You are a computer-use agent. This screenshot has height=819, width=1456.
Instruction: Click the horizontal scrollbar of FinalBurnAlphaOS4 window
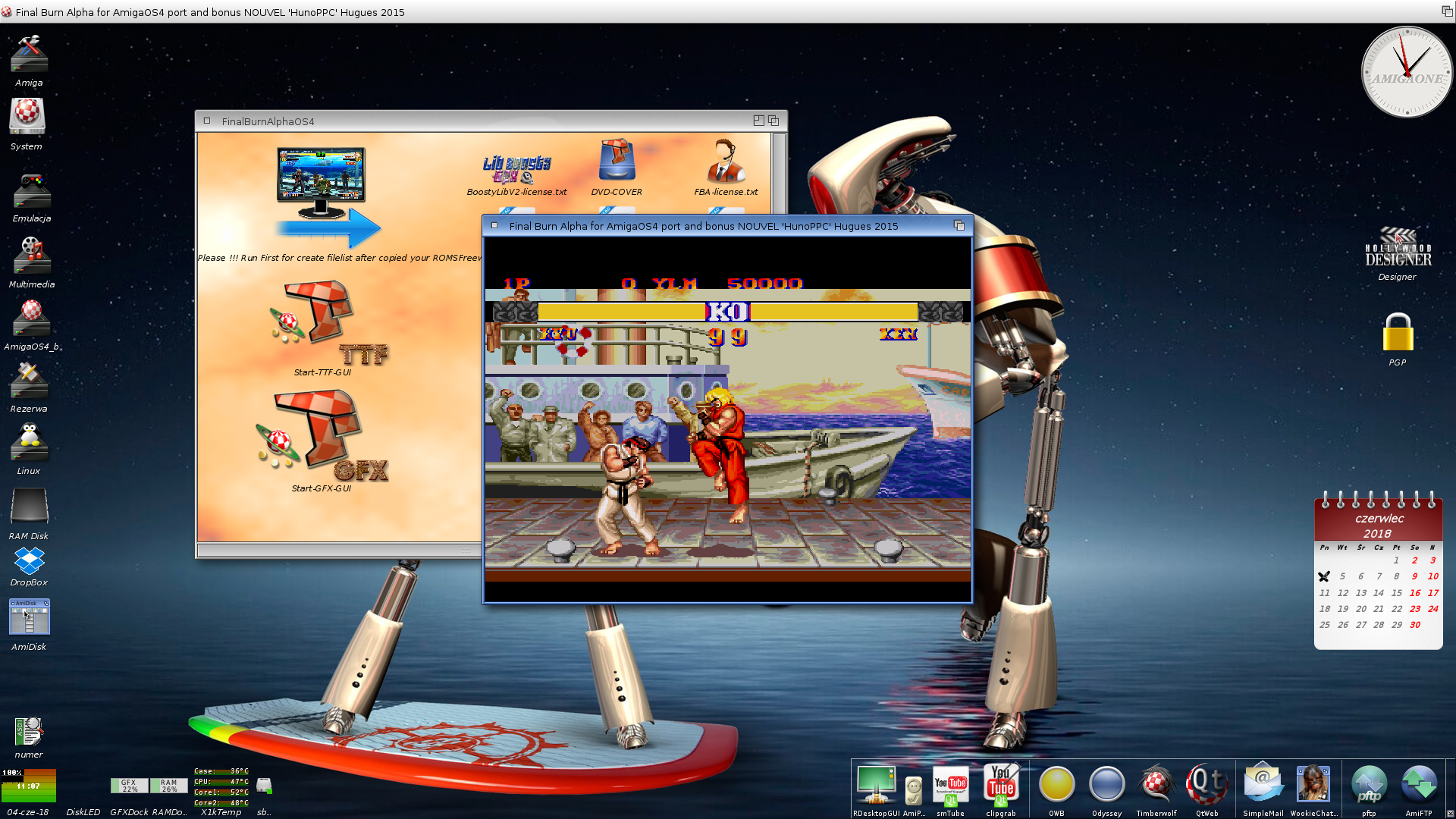[340, 551]
